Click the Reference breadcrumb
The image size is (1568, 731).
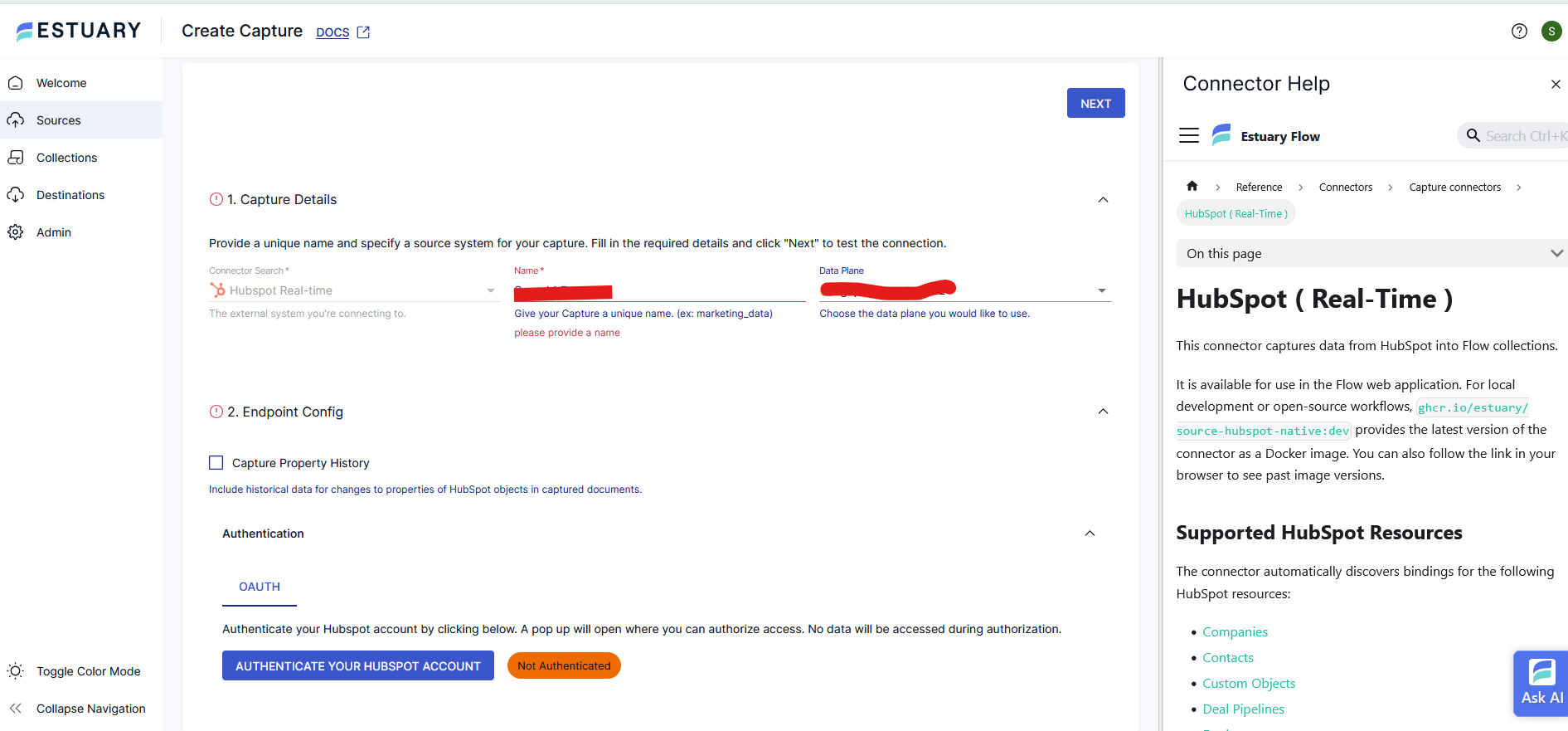(x=1259, y=187)
